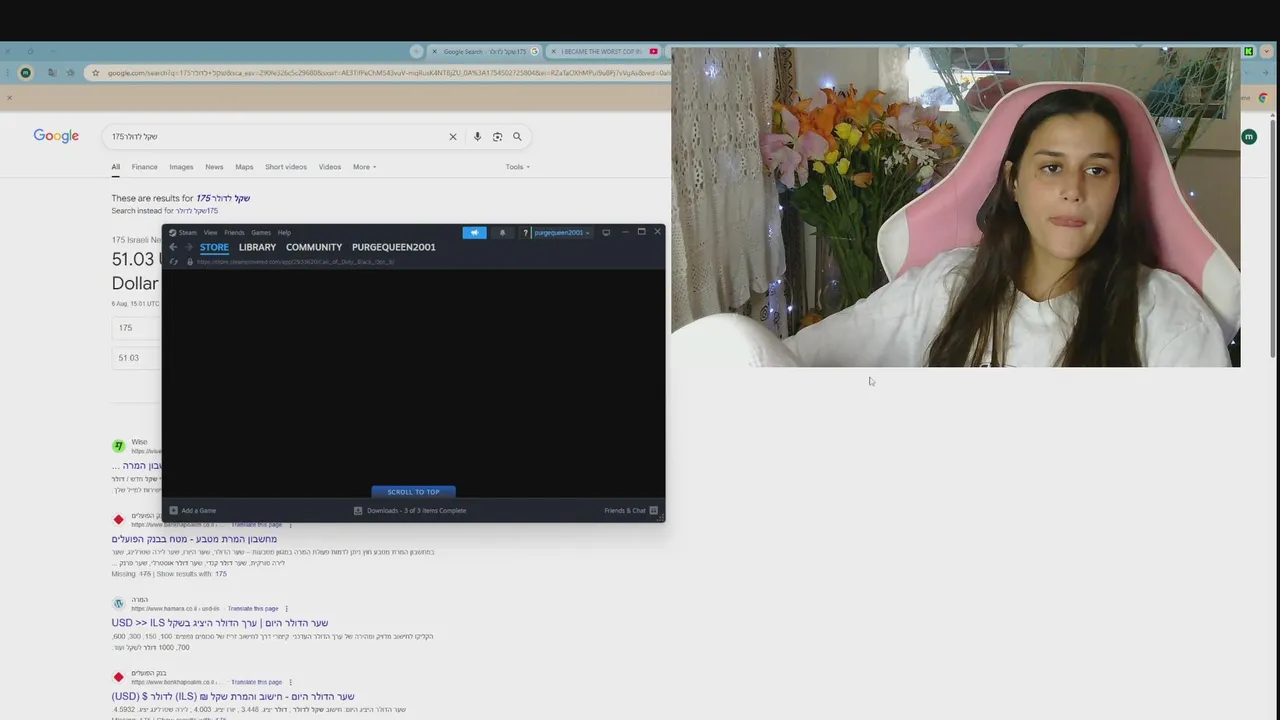Go back in Steam store navigation
This screenshot has height=720, width=1280.
173,247
